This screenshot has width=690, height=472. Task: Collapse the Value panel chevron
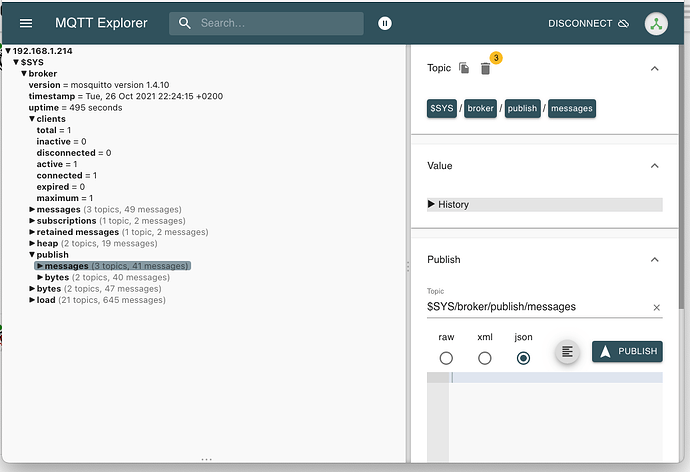[654, 166]
